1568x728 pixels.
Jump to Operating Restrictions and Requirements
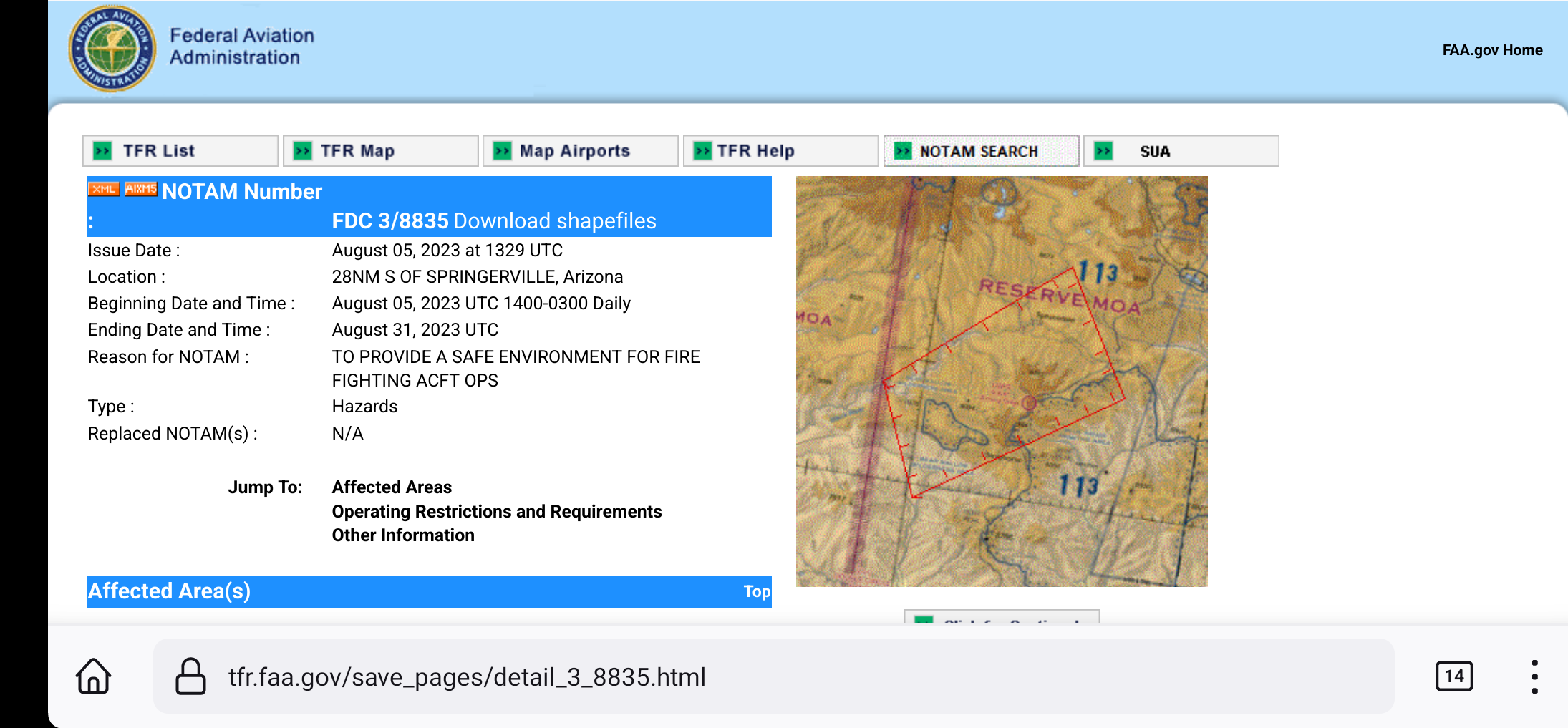click(x=497, y=512)
